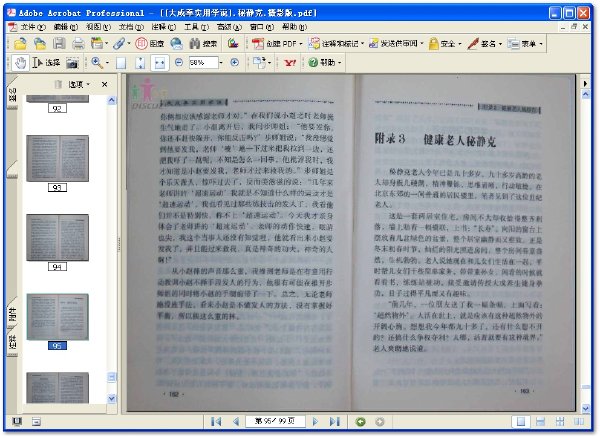Activate the 选择 text select tool
The width and height of the screenshot is (600, 438).
[46, 63]
